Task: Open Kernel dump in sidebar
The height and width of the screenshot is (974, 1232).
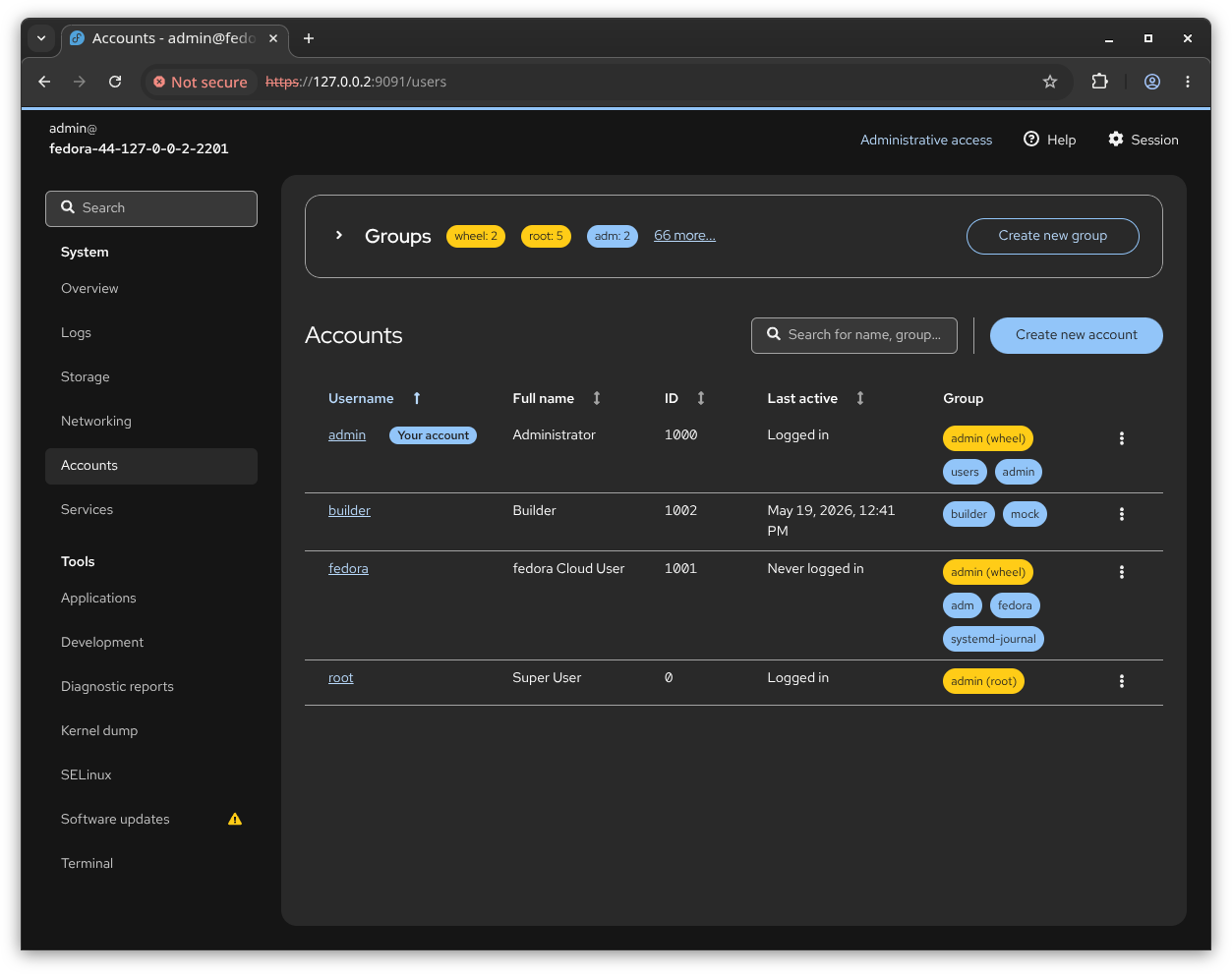Action: tap(151, 730)
